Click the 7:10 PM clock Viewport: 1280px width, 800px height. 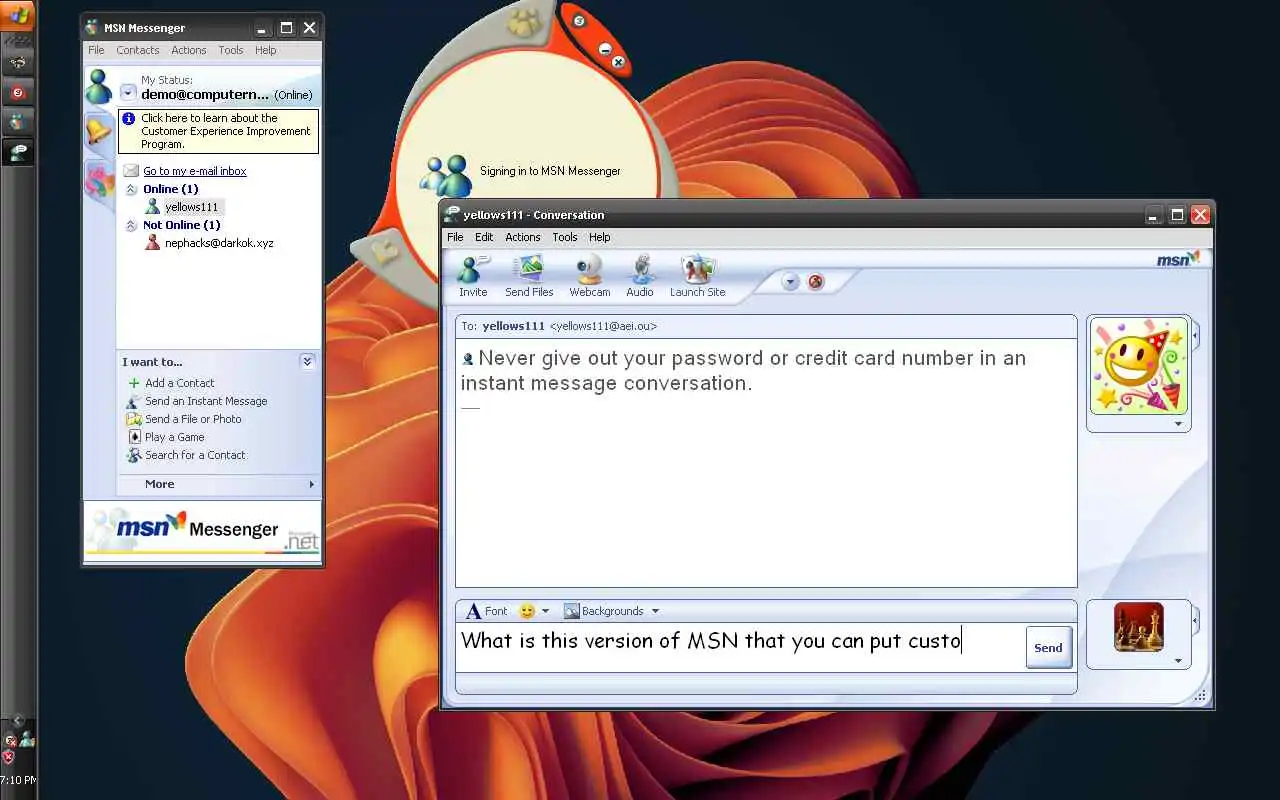18,780
